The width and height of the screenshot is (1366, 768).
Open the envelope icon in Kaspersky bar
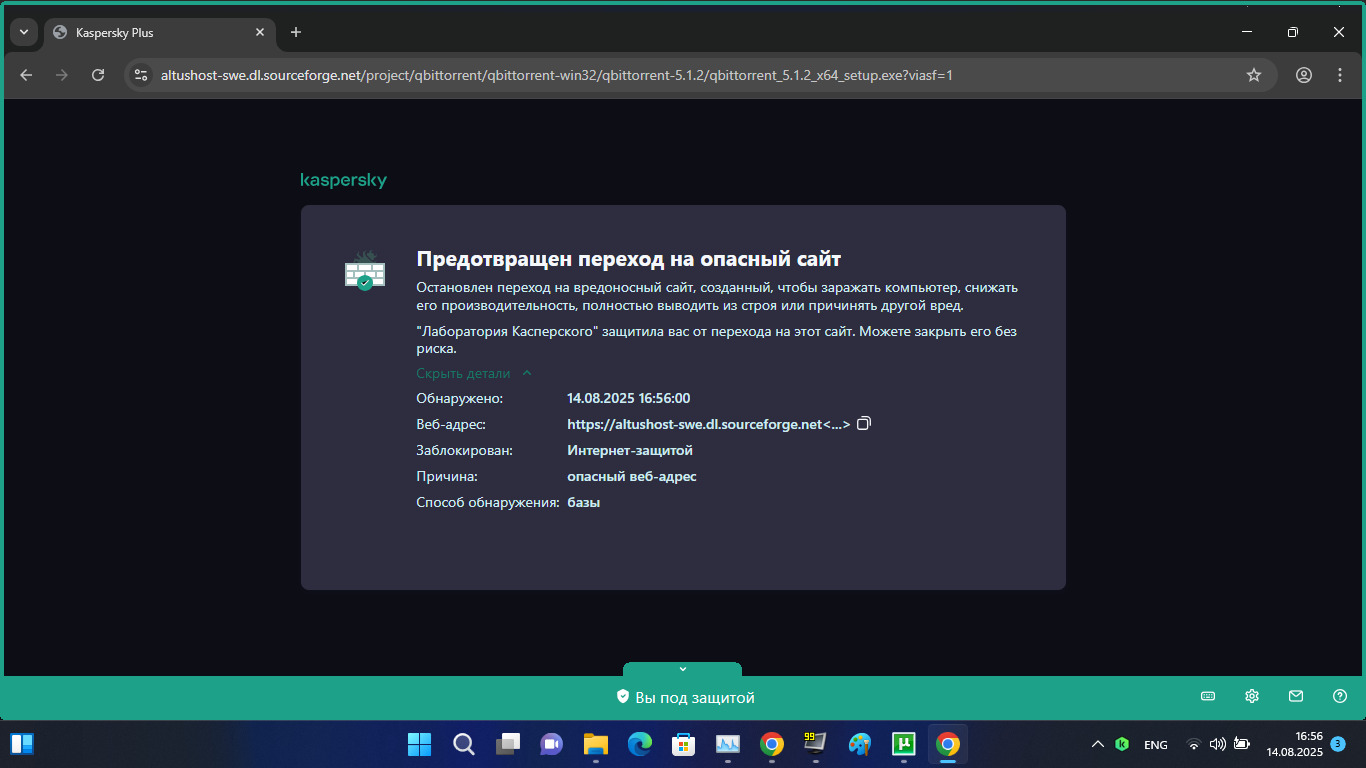pyautogui.click(x=1296, y=696)
